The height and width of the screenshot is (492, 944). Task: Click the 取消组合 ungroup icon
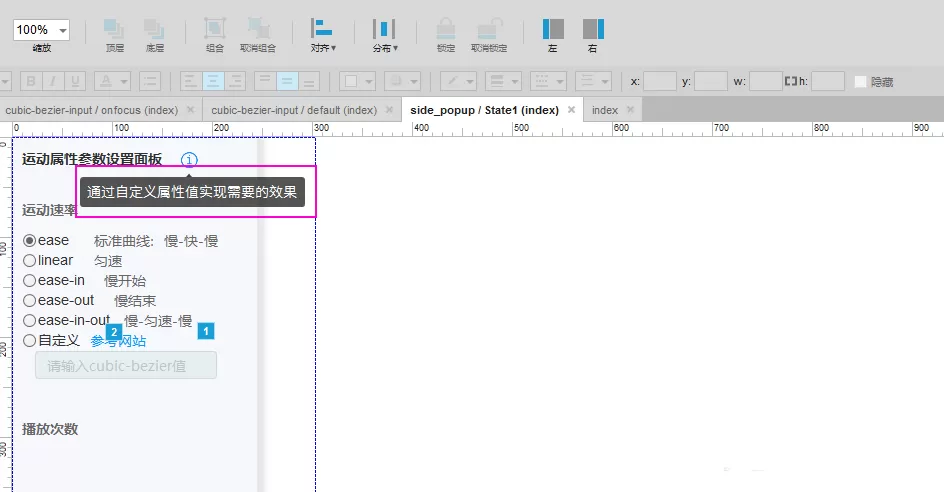258,29
